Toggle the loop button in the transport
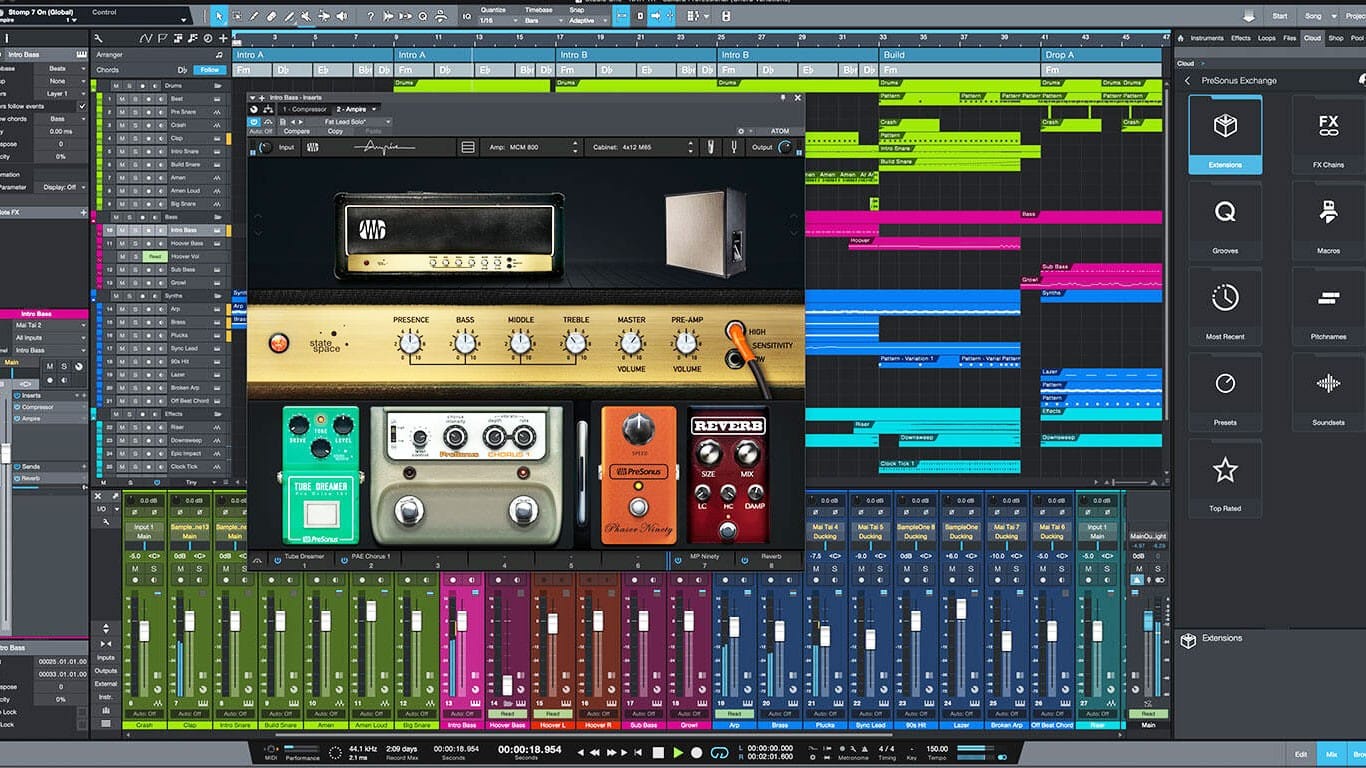Viewport: 1366px width, 768px height. tap(719, 752)
